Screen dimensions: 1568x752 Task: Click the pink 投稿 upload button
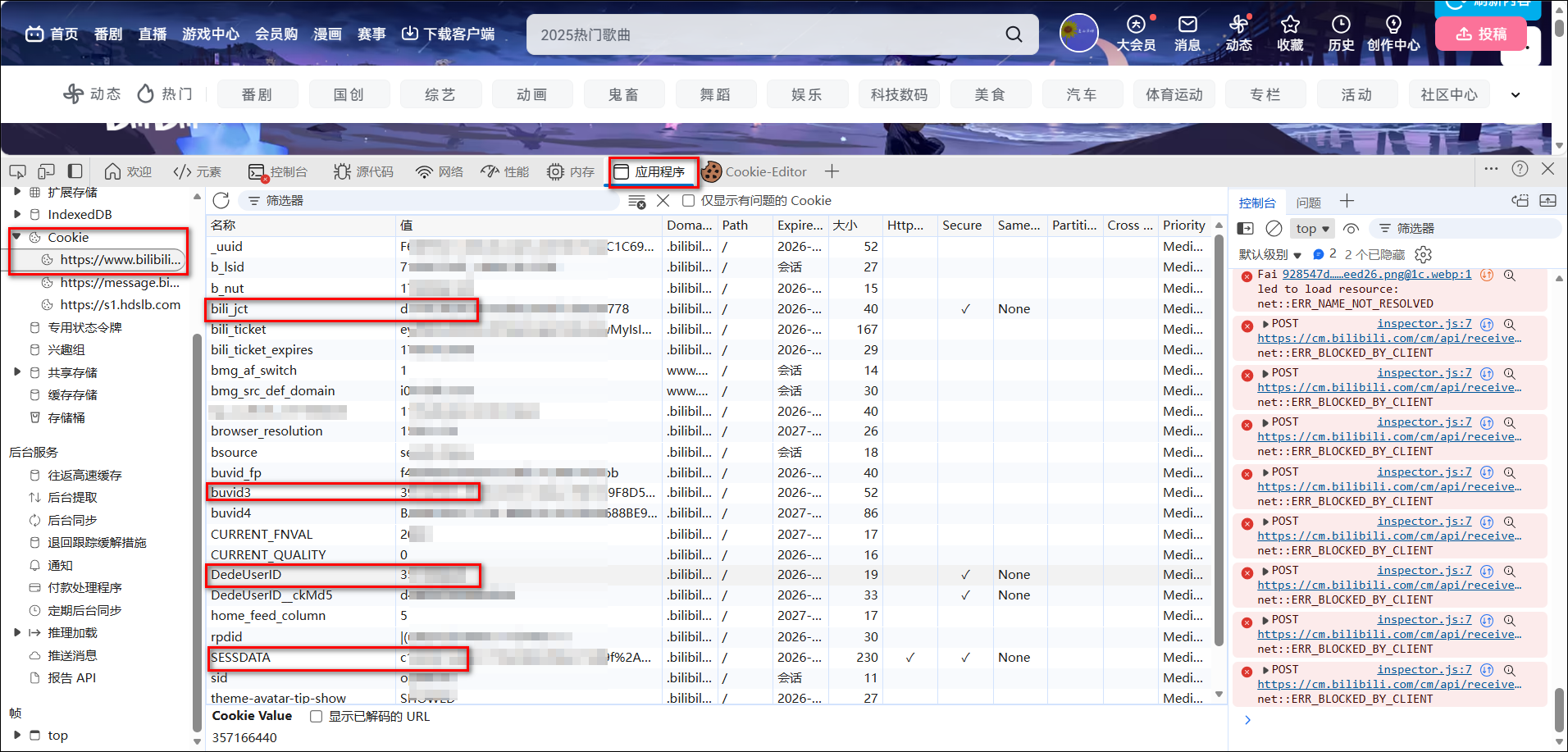click(1481, 34)
